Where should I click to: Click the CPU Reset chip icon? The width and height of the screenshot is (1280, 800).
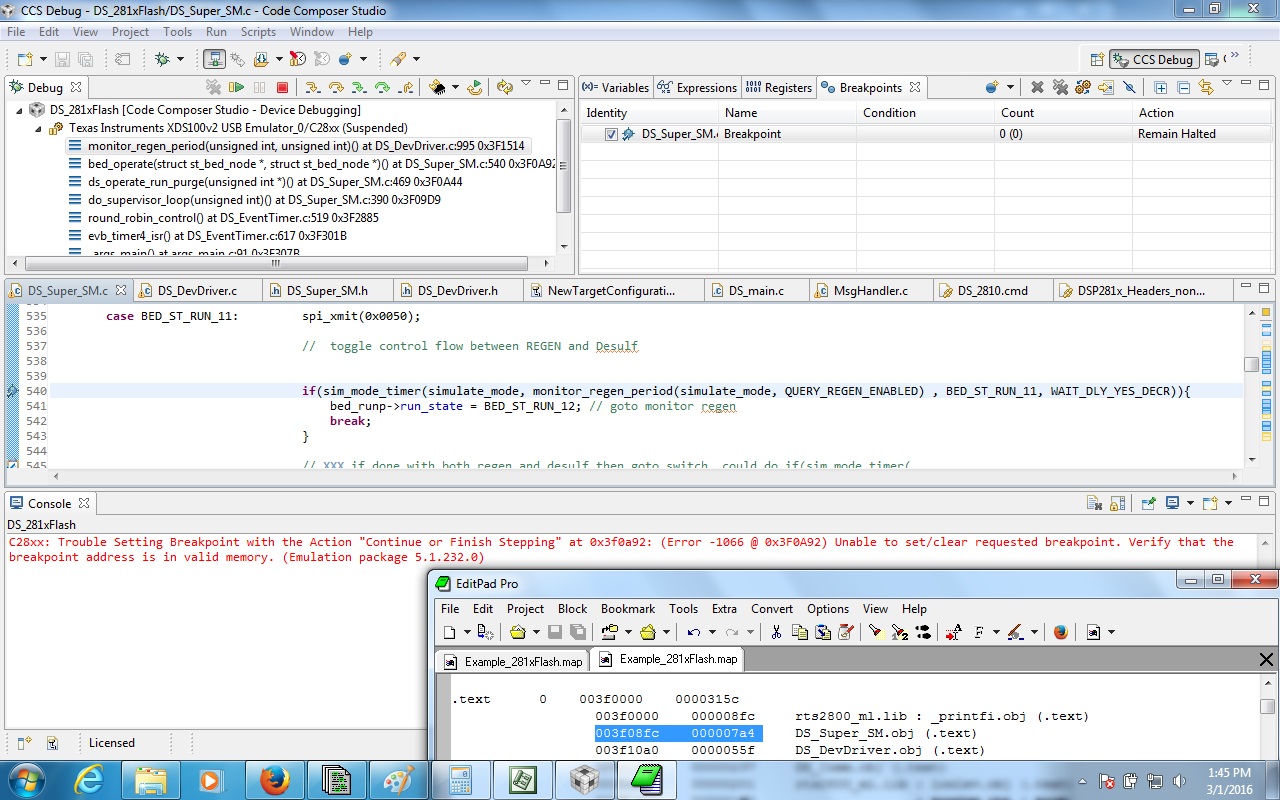[437, 88]
